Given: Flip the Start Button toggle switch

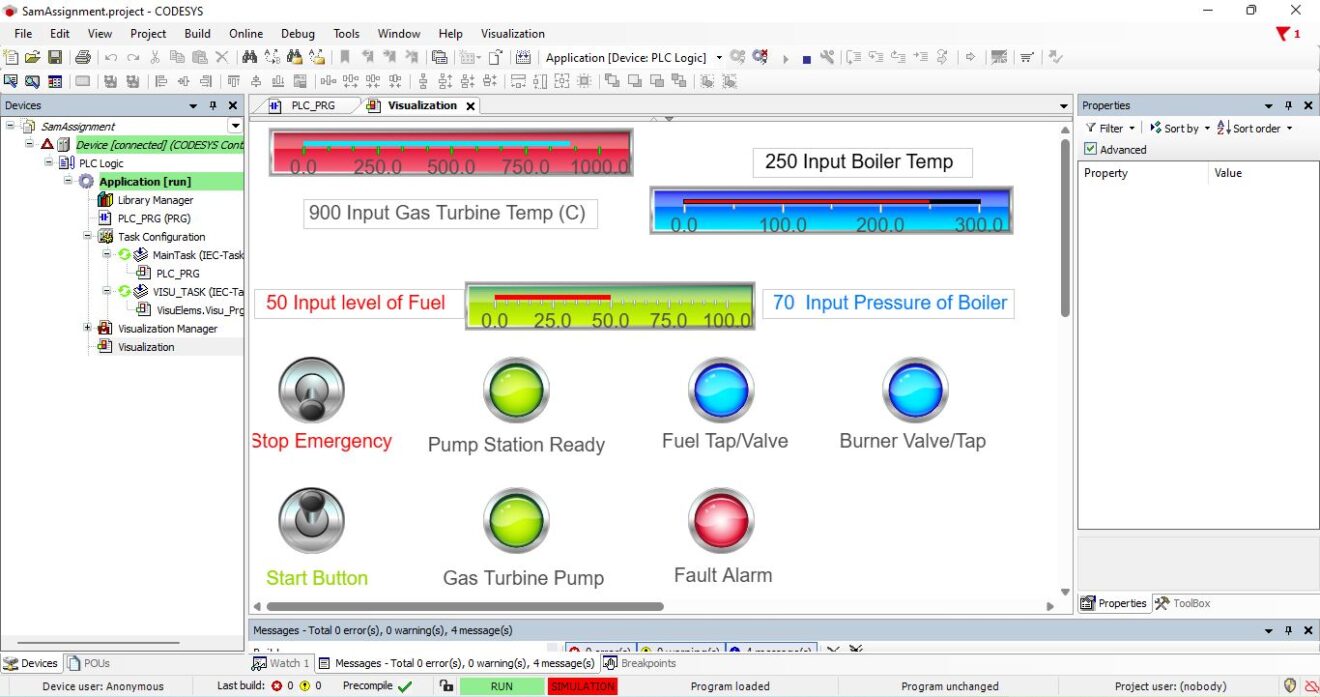Looking at the screenshot, I should 311,518.
